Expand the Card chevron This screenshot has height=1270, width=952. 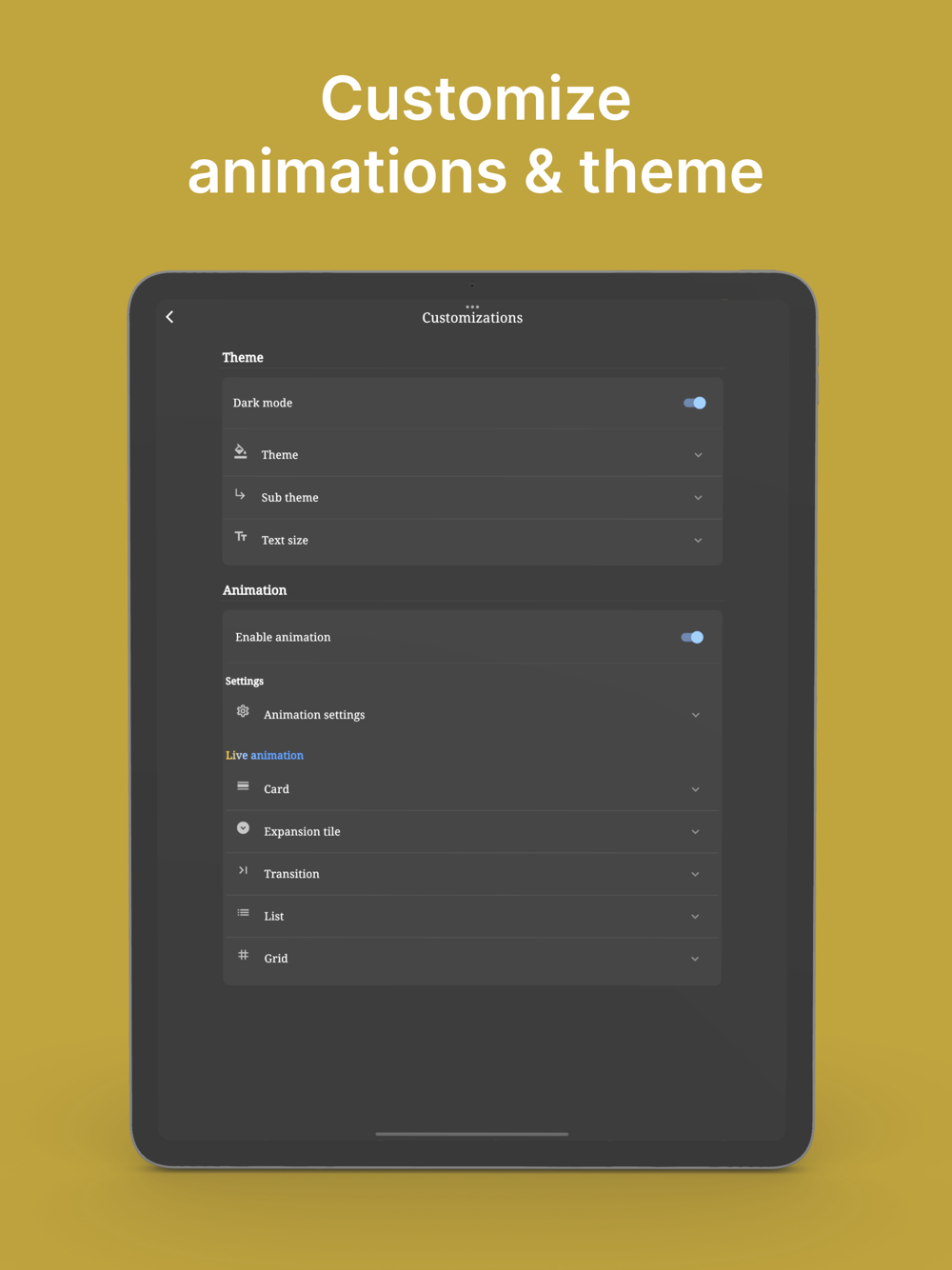point(696,789)
